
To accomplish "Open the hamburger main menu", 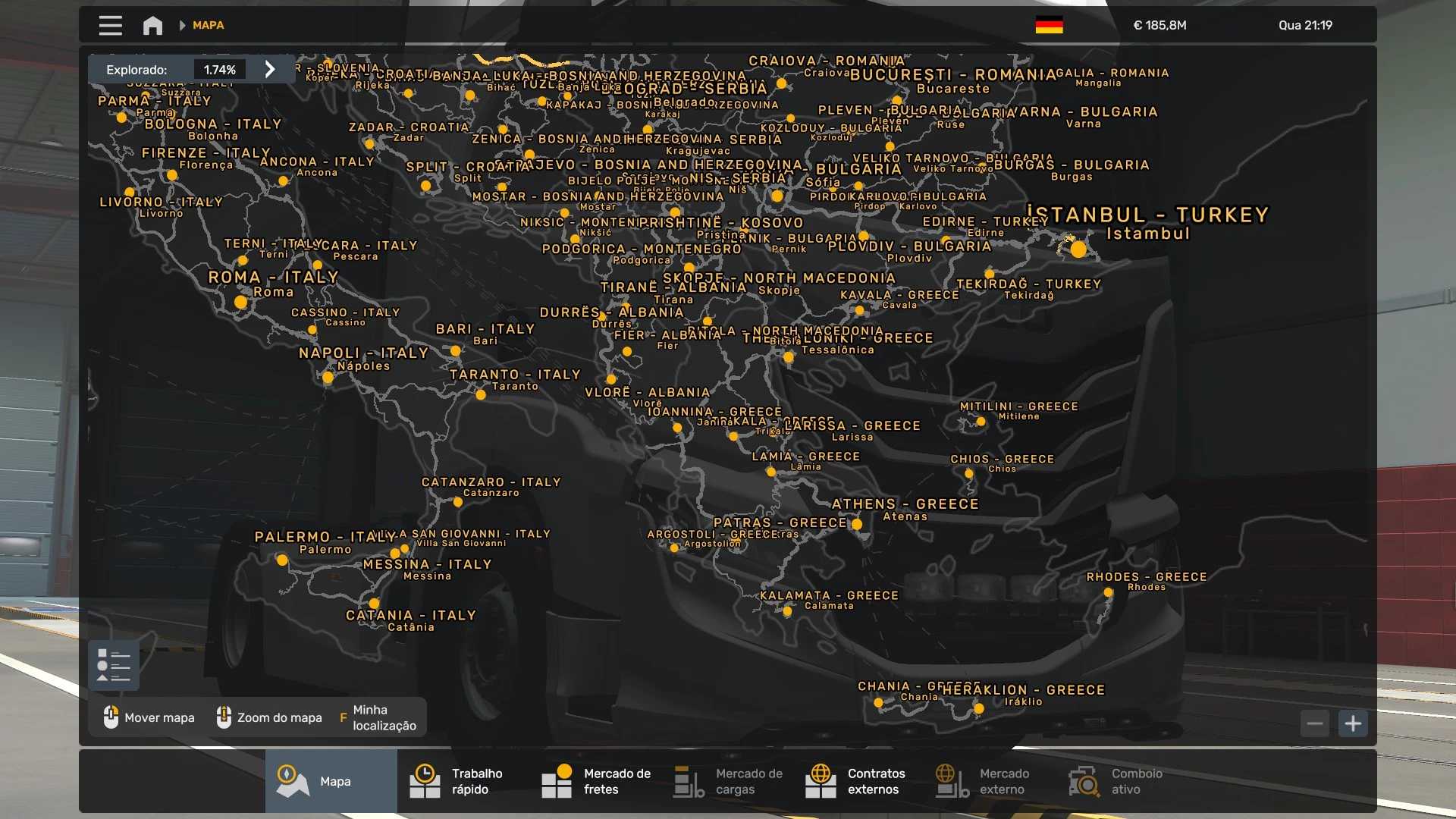I will click(110, 25).
